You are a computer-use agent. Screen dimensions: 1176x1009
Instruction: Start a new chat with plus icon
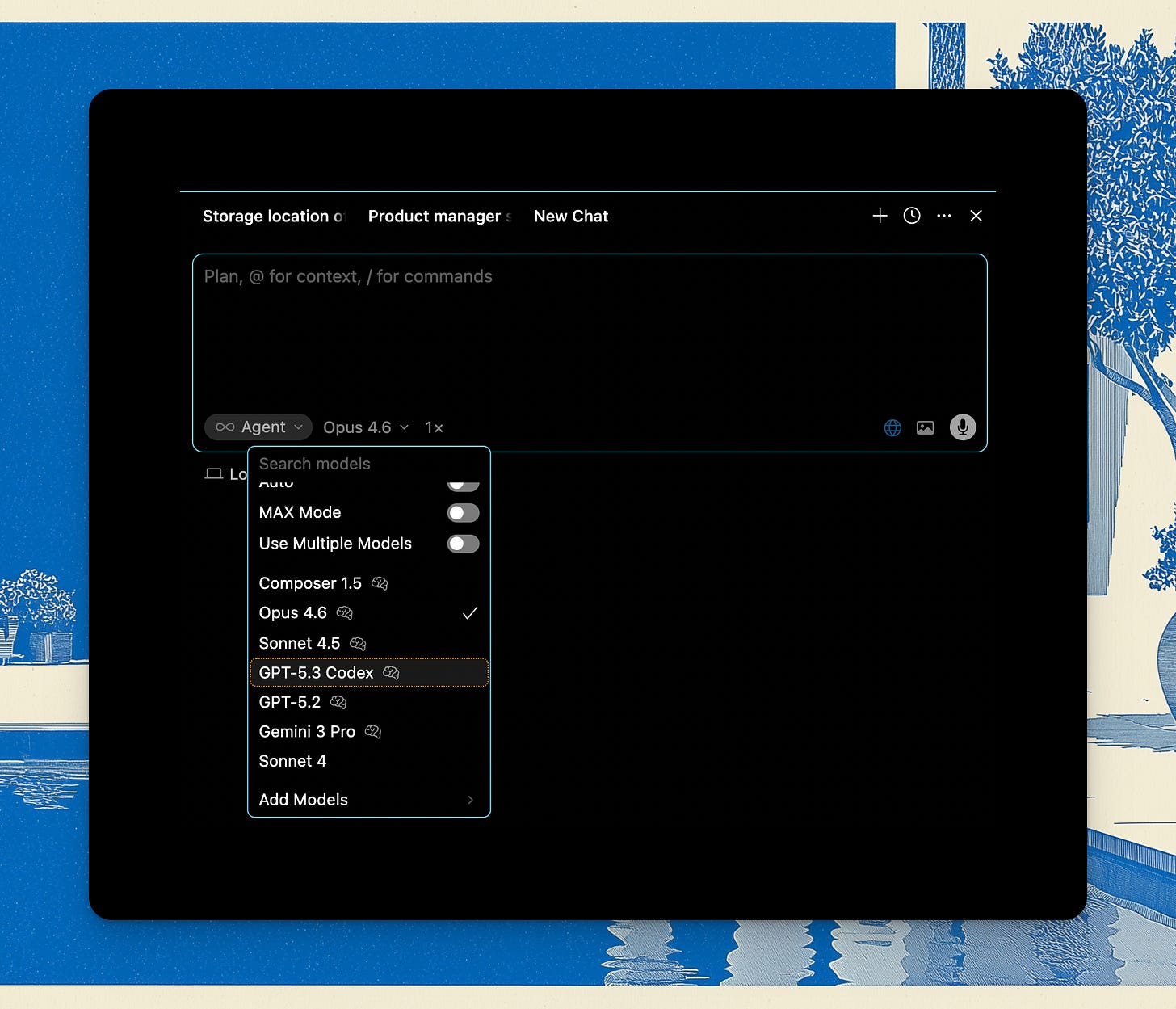click(880, 216)
